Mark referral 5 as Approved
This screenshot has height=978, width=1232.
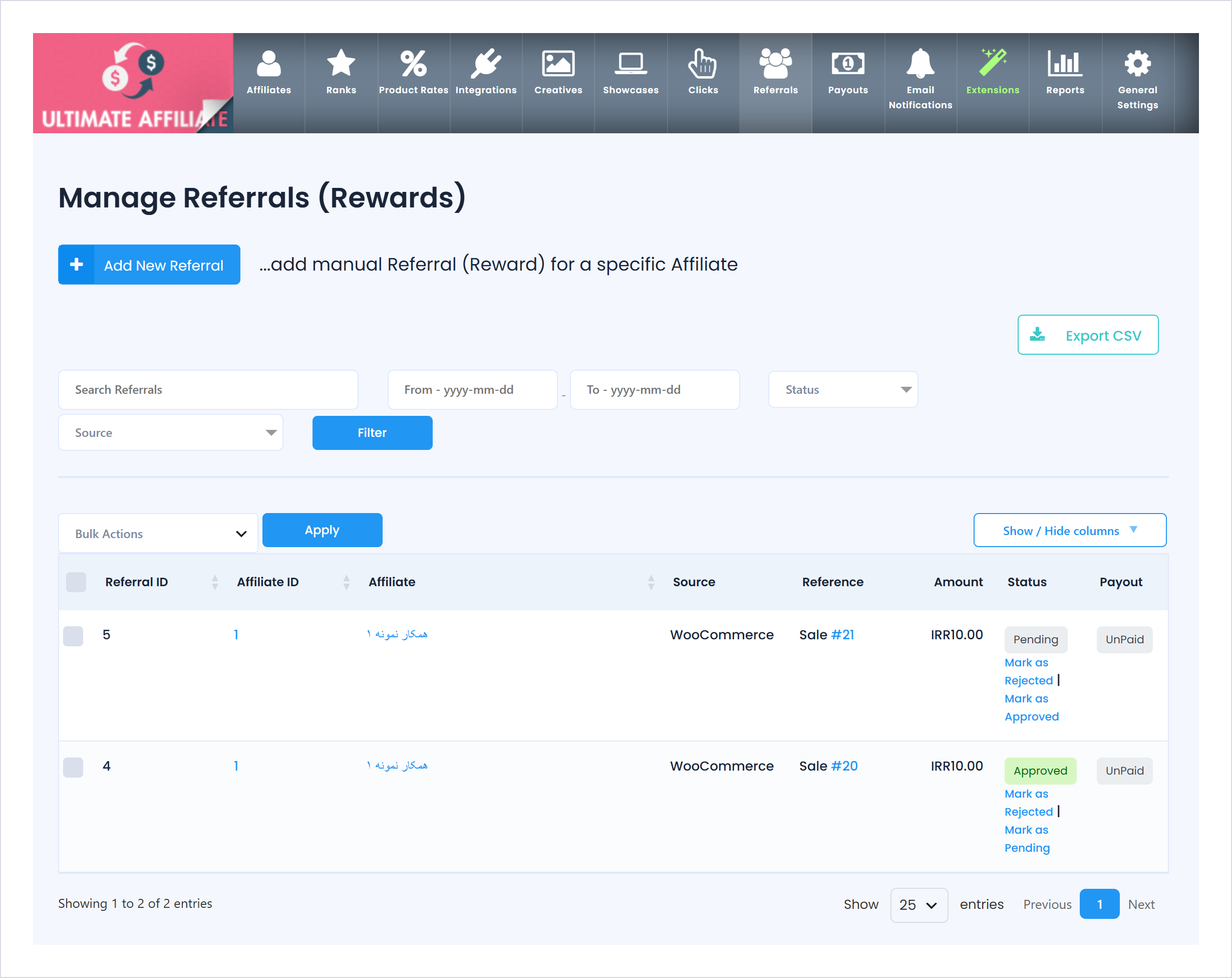pos(1032,707)
